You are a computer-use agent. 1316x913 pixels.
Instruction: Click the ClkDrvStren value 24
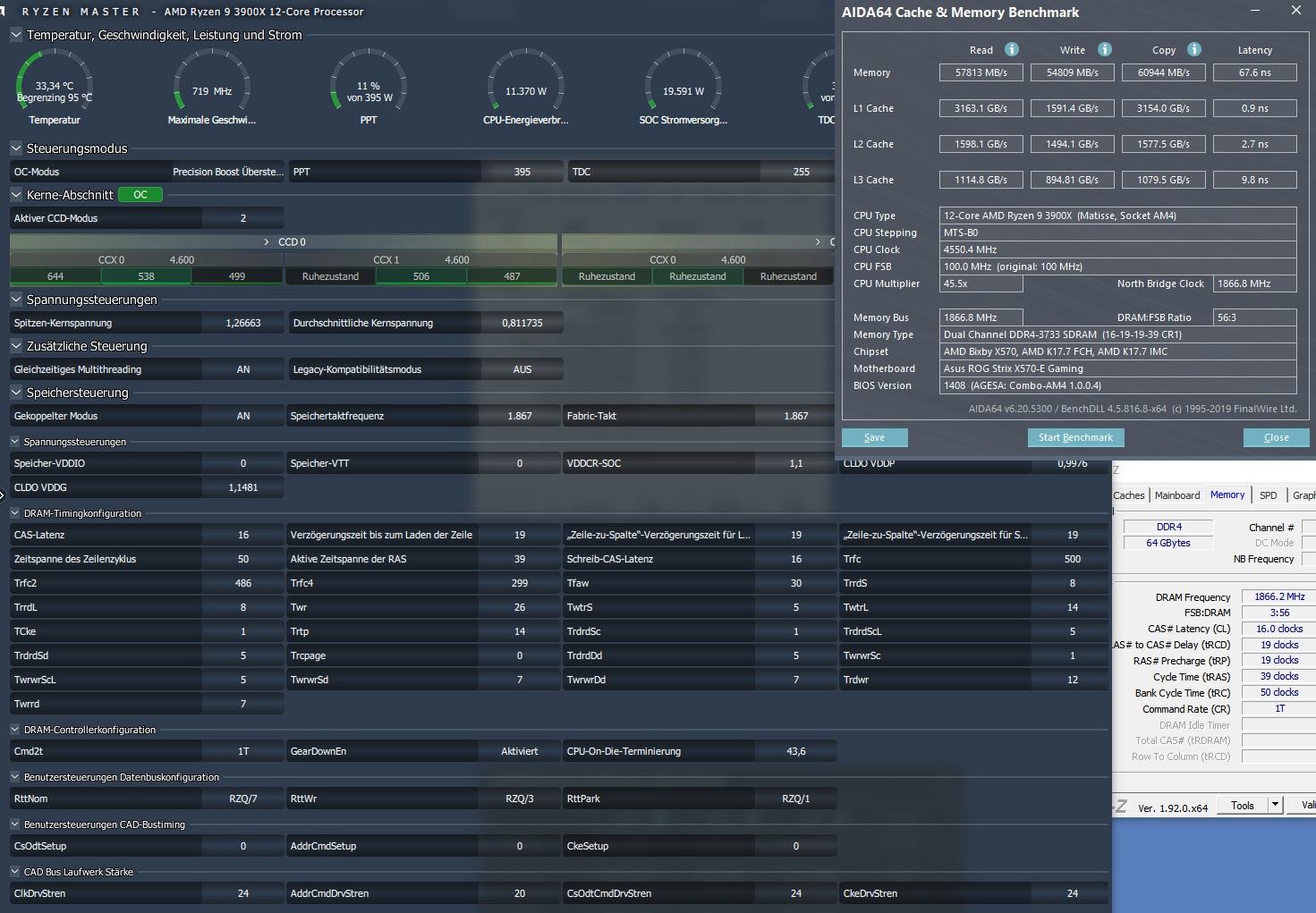click(243, 893)
